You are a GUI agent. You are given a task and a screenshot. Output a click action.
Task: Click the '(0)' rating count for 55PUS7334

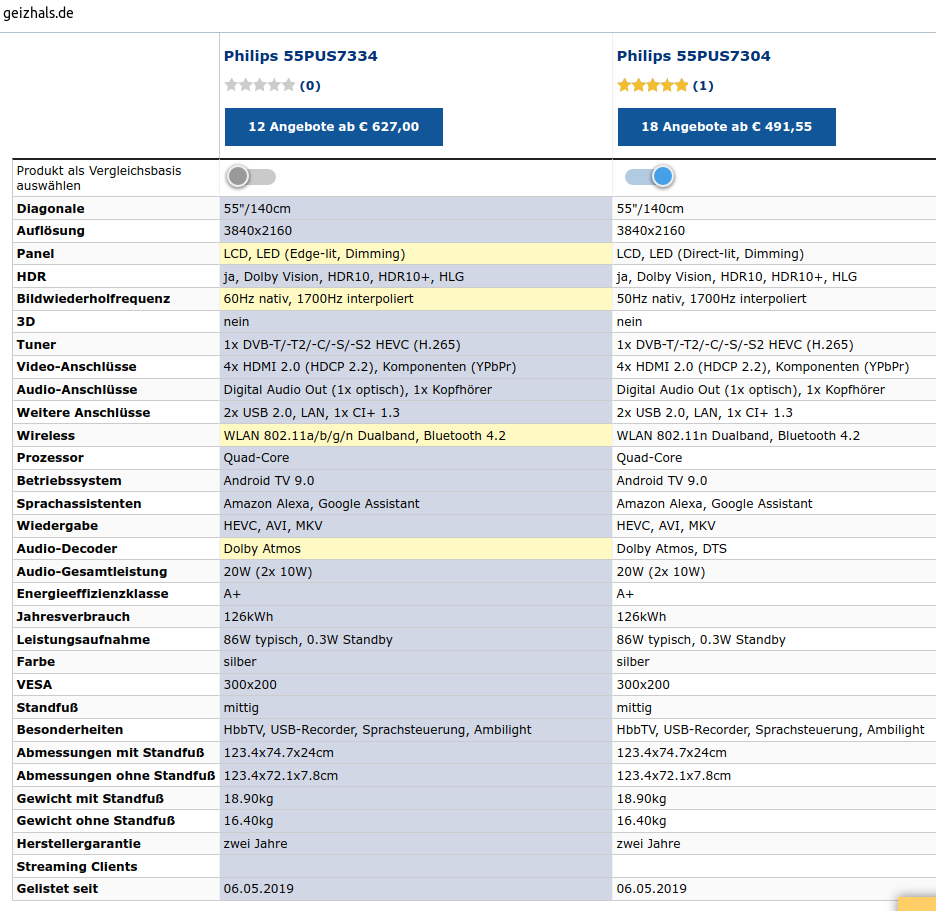tap(309, 85)
